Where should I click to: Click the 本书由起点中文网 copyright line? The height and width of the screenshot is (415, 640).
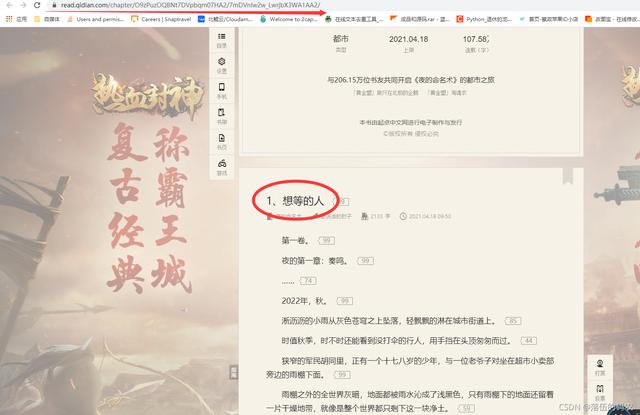click(x=411, y=122)
